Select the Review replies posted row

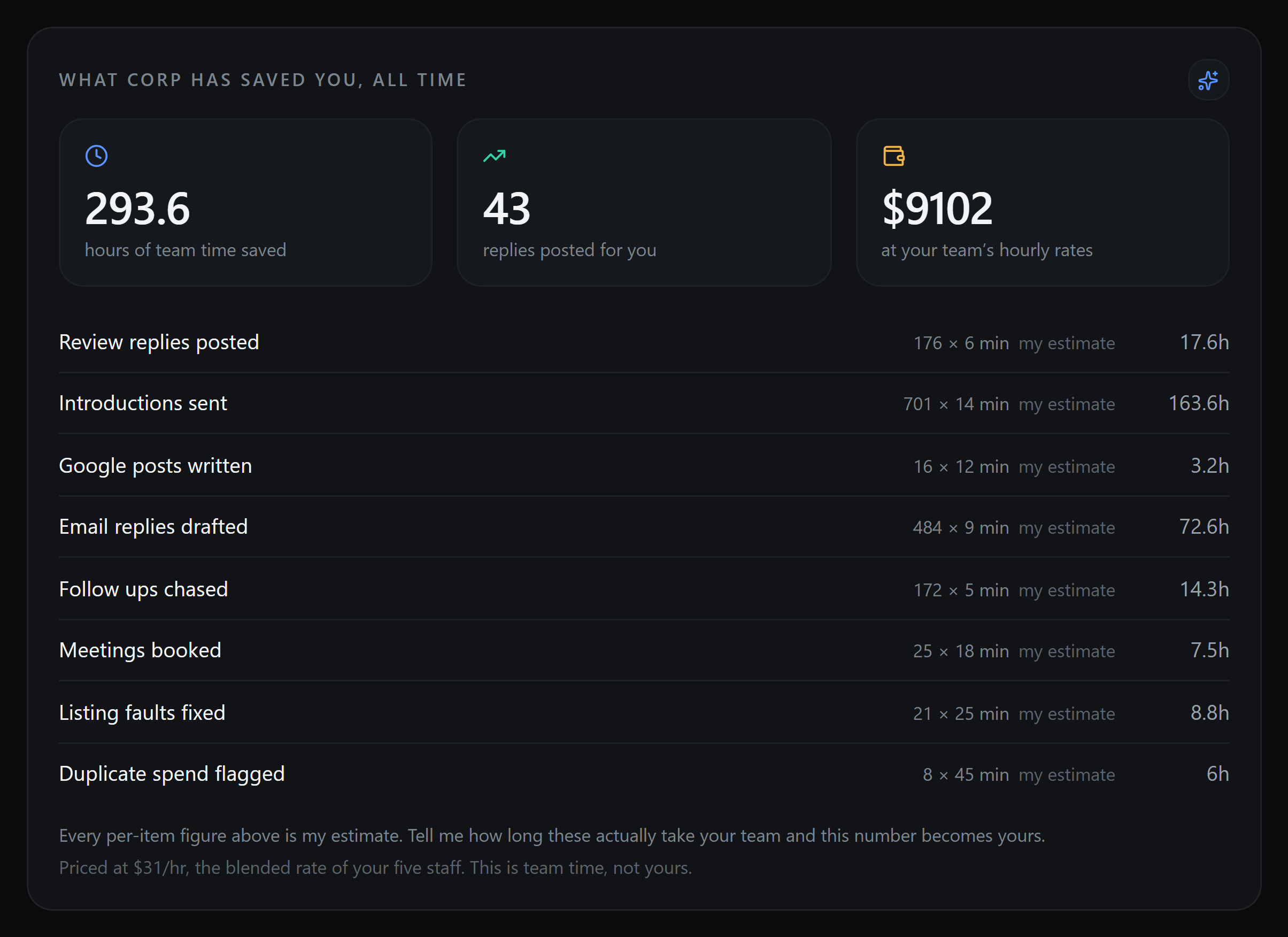tap(644, 343)
